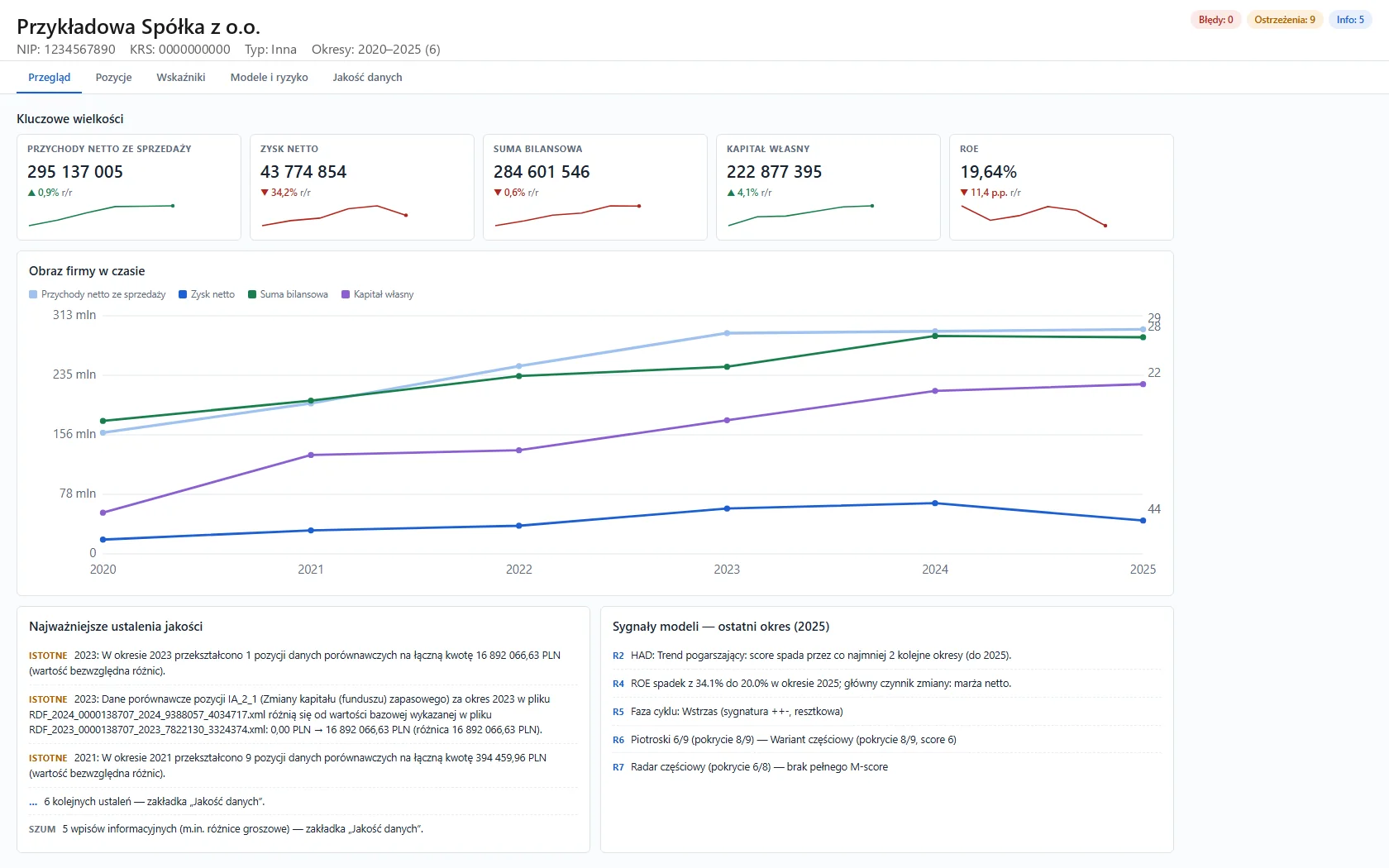Click the Info: 5 badge
The height and width of the screenshot is (868, 1389).
[1350, 20]
